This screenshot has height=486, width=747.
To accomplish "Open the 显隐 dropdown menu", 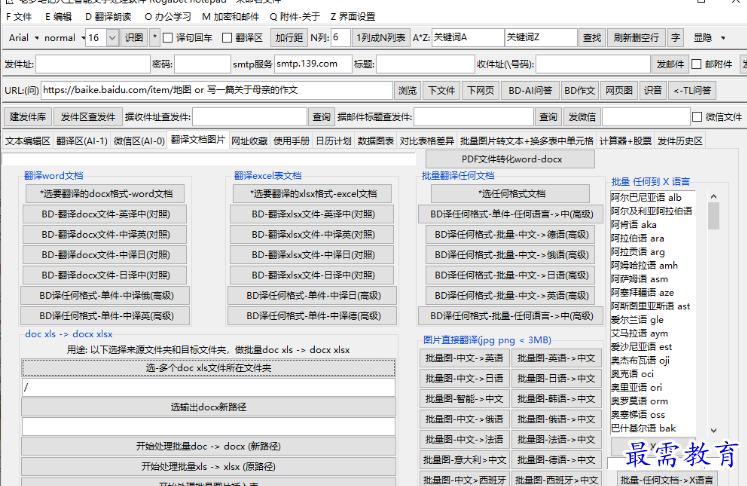I will 709,38.
